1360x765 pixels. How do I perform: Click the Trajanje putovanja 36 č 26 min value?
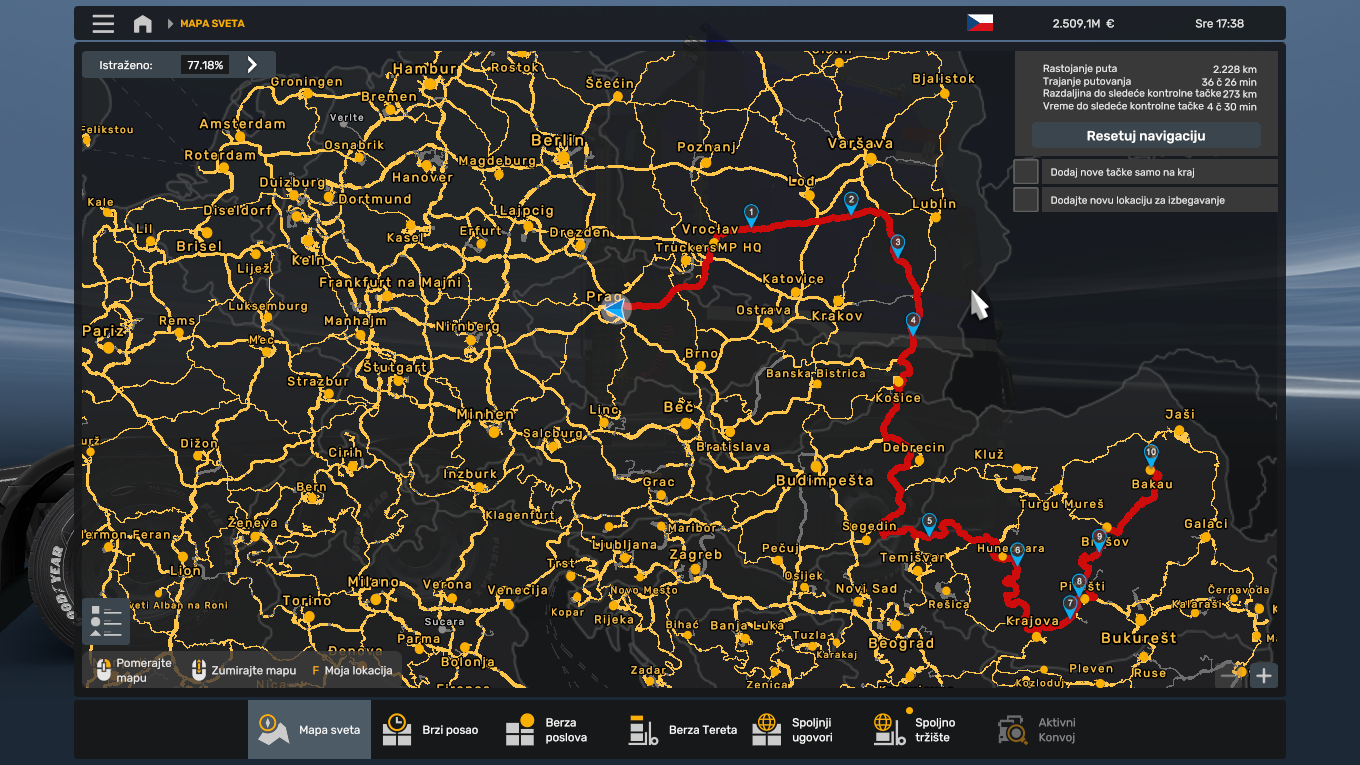pos(1228,82)
